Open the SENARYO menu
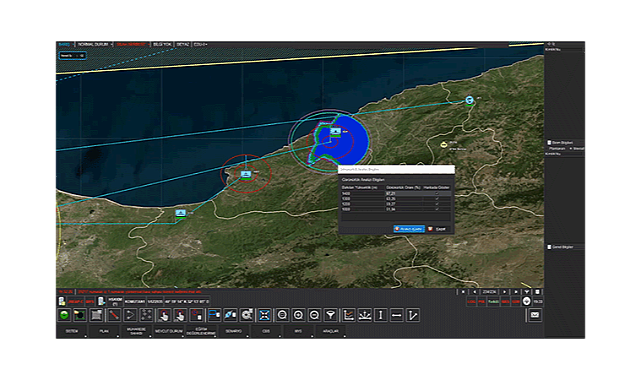This screenshot has width=641, height=380. pyautogui.click(x=233, y=331)
